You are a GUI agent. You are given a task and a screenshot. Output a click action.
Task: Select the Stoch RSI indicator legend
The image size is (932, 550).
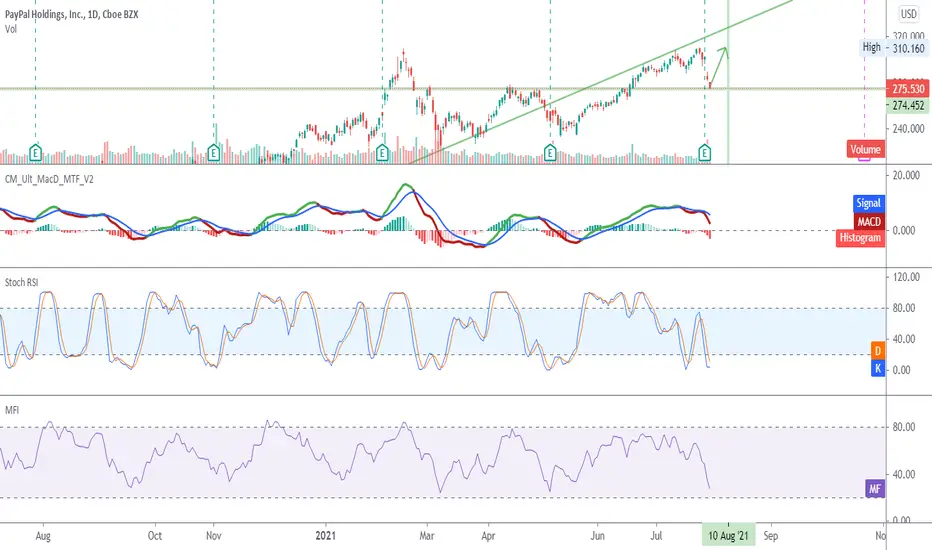click(x=21, y=282)
